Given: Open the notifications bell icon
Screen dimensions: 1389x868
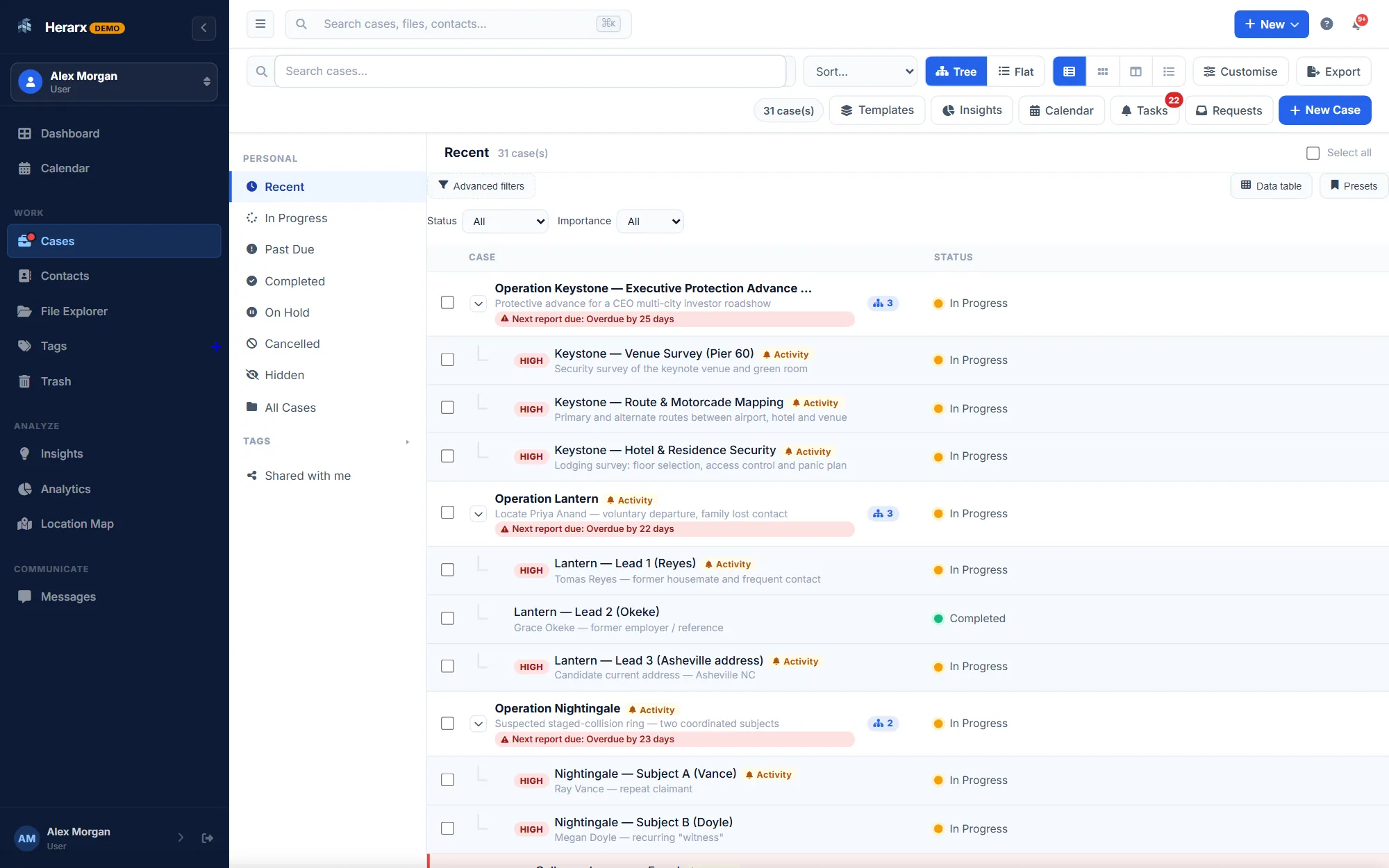Looking at the screenshot, I should tap(1357, 24).
